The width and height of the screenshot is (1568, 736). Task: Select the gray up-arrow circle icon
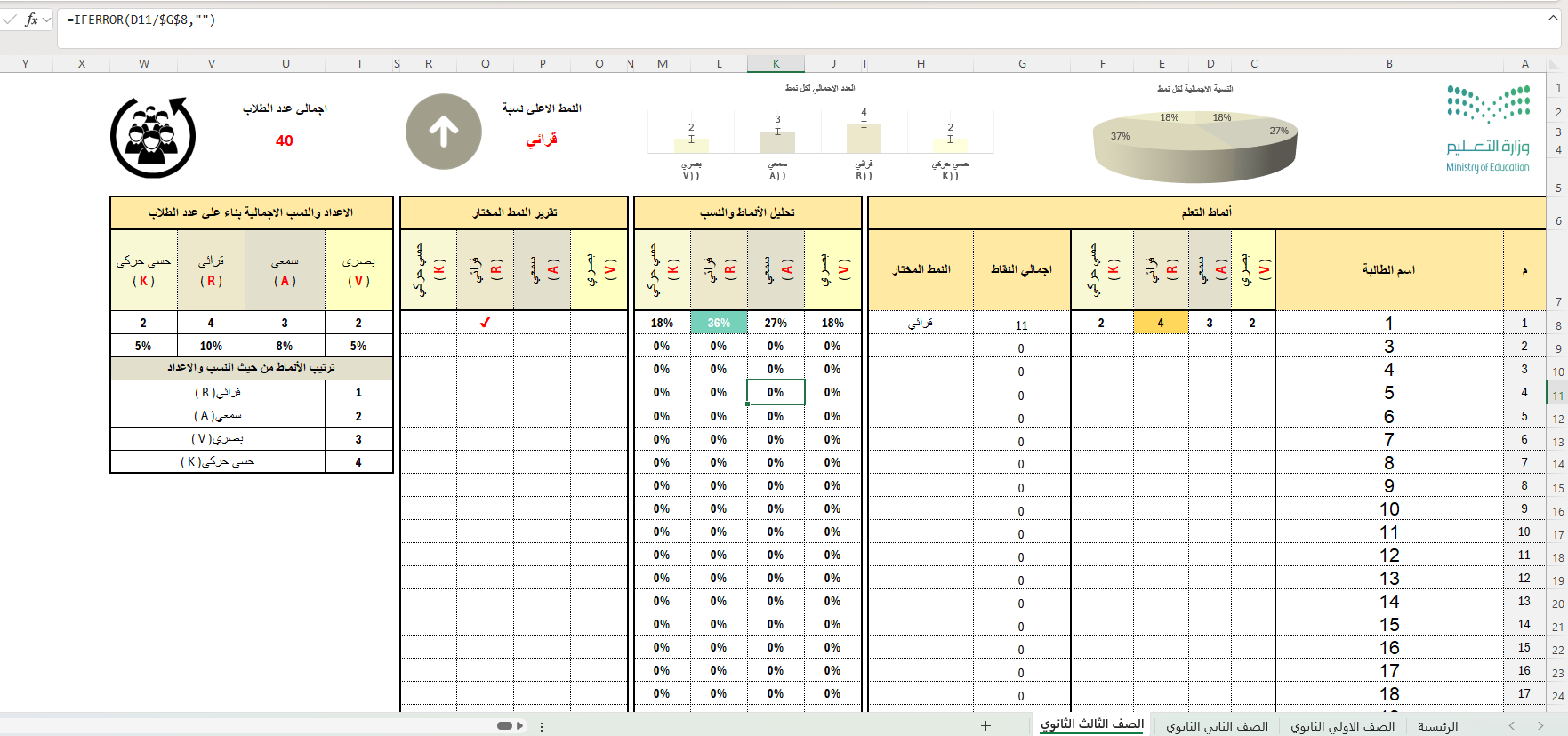click(x=444, y=132)
